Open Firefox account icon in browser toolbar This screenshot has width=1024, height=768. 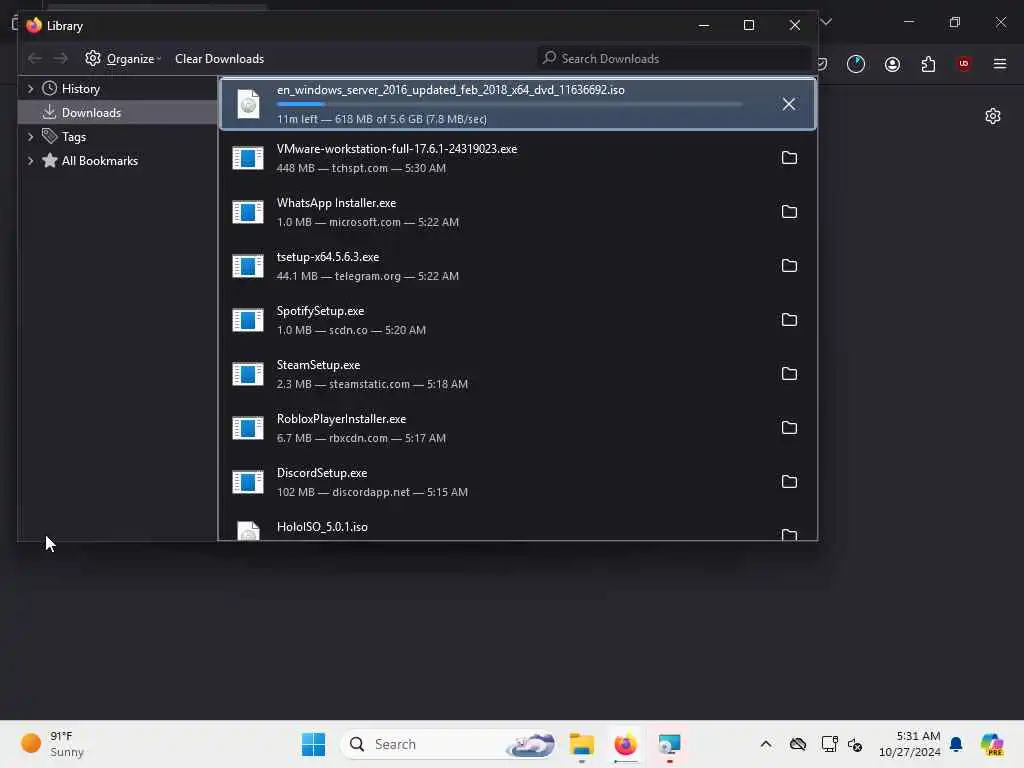(892, 64)
